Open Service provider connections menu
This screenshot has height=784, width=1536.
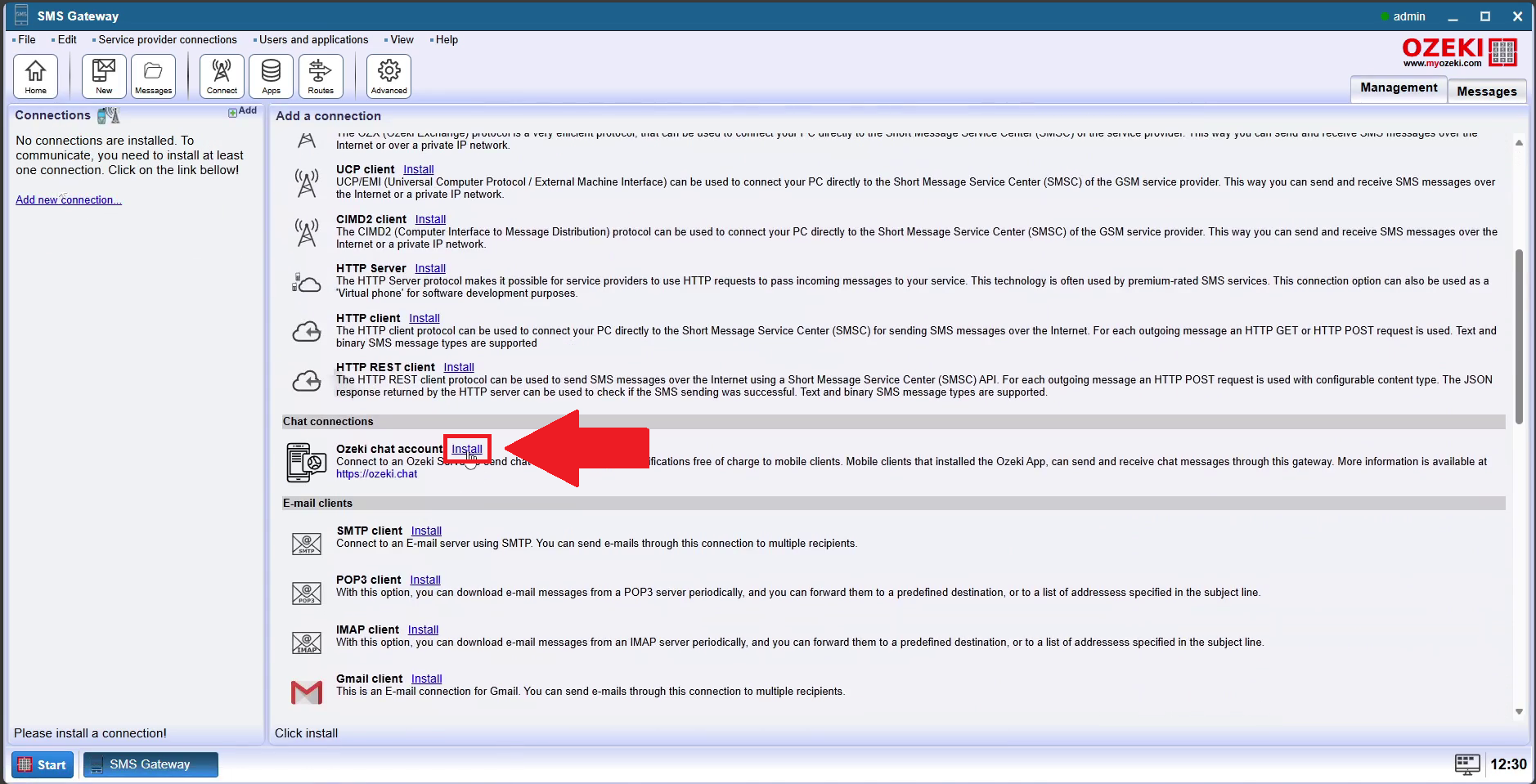click(167, 39)
